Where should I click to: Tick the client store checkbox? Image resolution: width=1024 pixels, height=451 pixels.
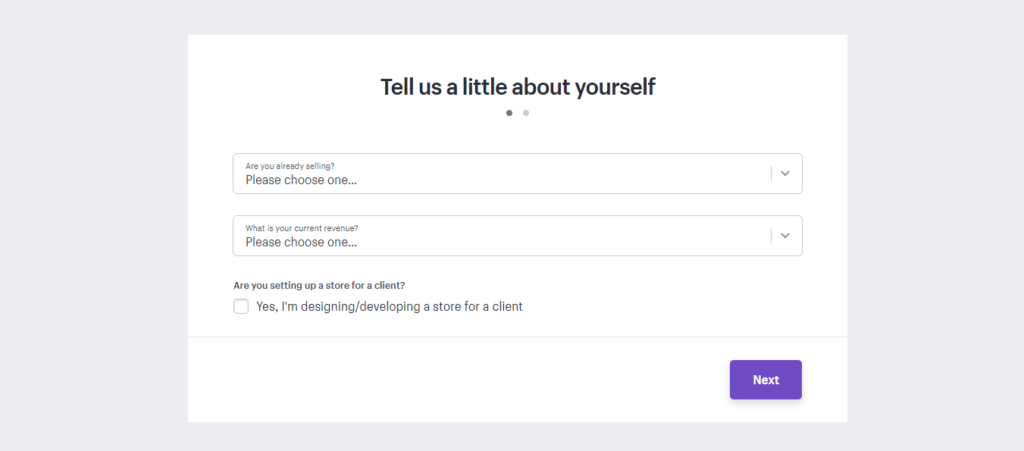(x=241, y=306)
